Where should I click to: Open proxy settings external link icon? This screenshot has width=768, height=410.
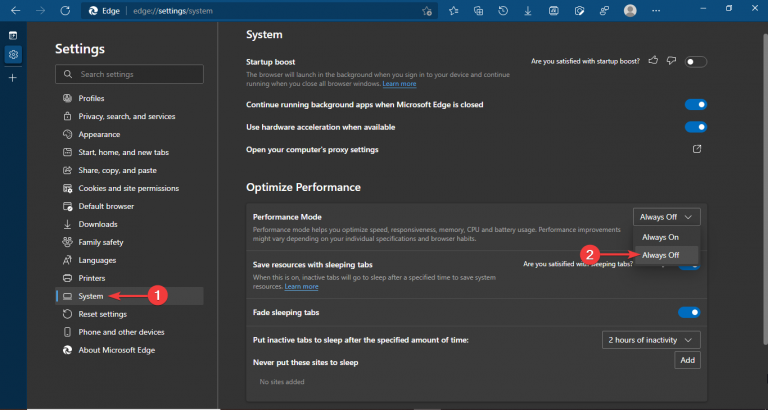(x=697, y=149)
